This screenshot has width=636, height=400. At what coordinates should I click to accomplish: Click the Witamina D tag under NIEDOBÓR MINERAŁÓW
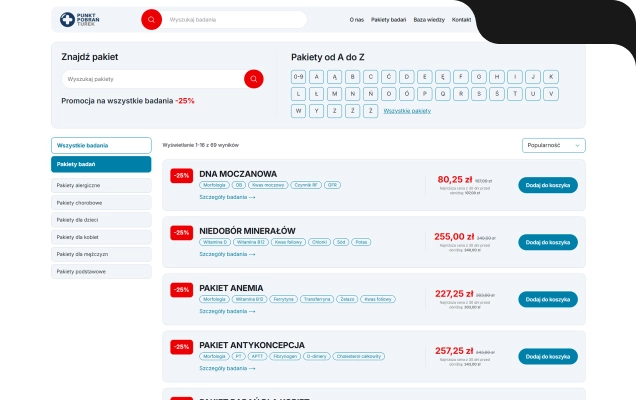[215, 242]
